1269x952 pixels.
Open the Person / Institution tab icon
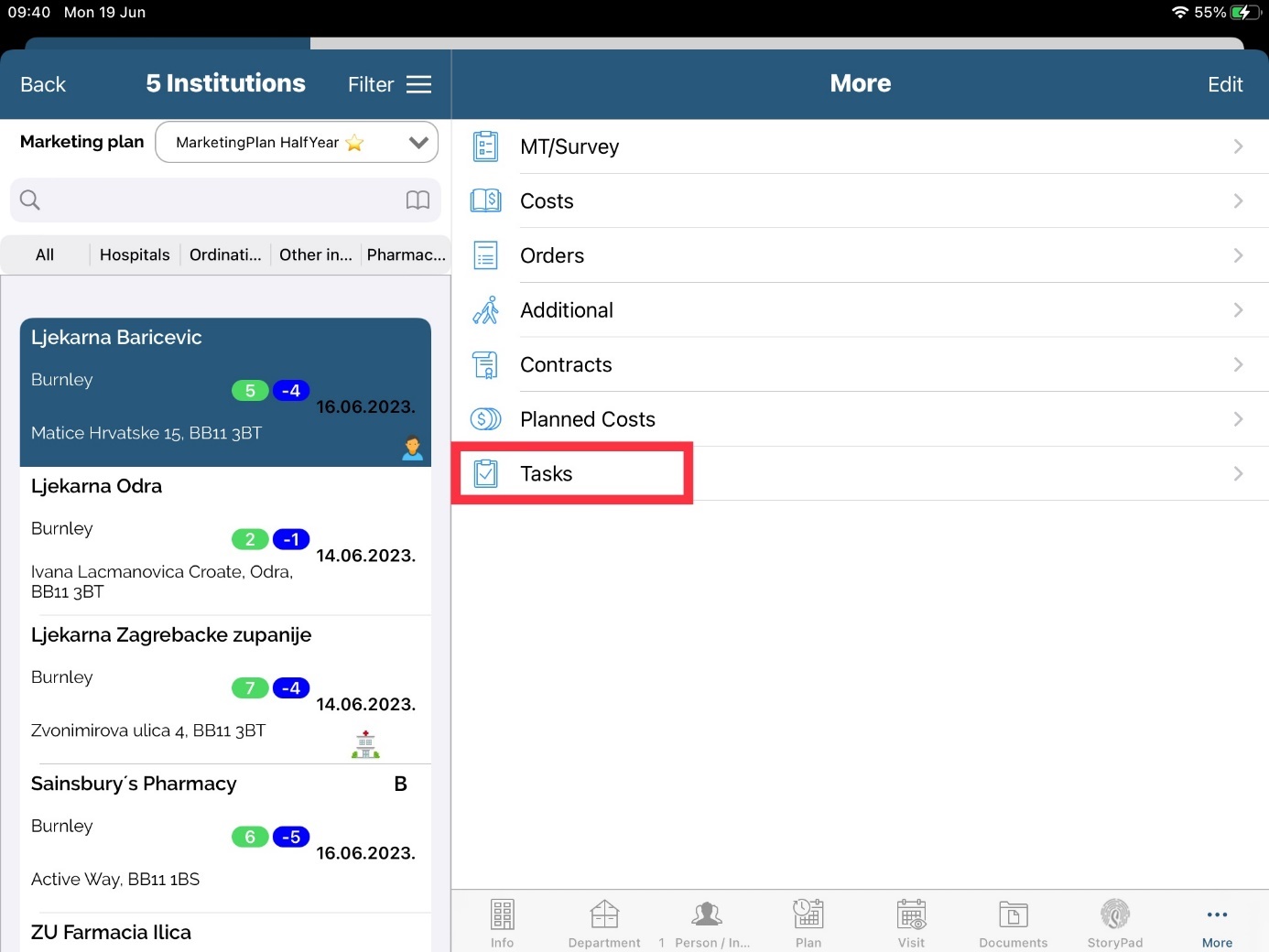coord(707,914)
